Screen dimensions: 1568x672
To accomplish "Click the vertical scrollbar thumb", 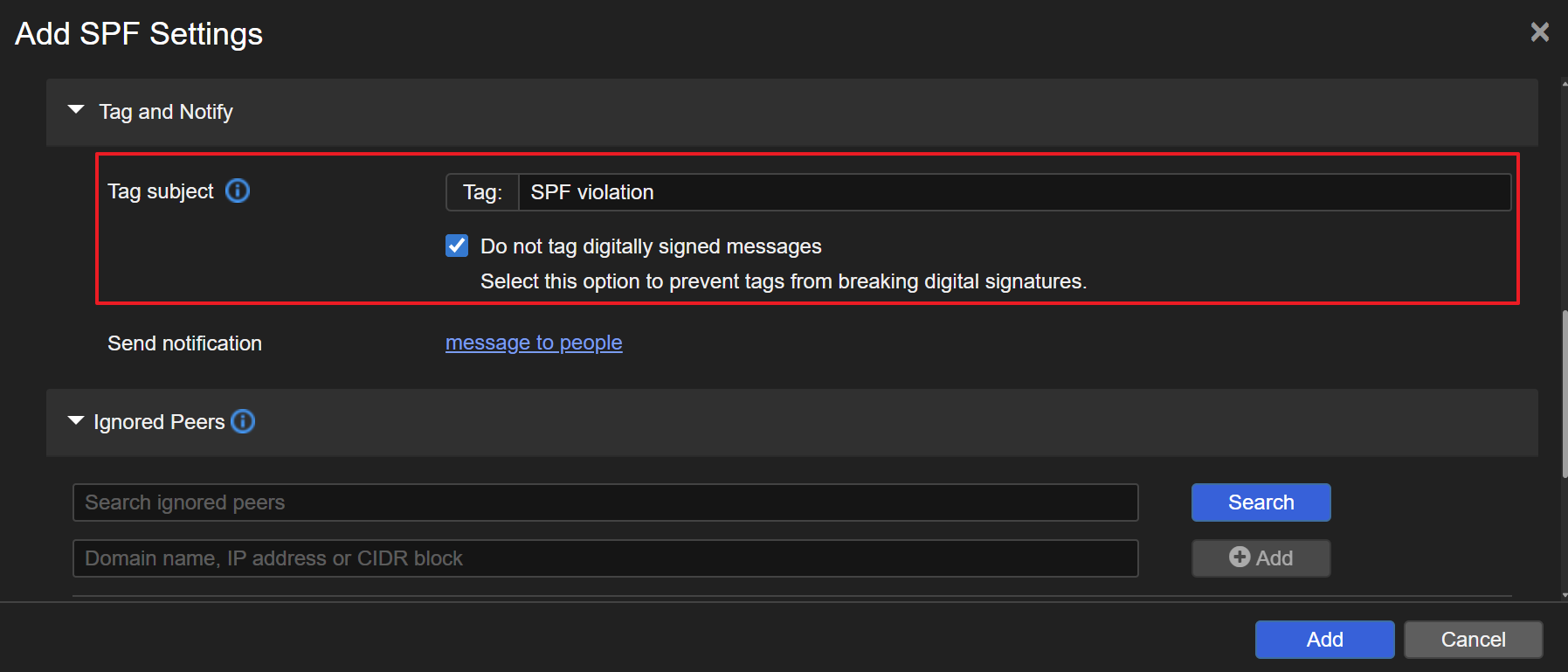I will [x=1564, y=393].
